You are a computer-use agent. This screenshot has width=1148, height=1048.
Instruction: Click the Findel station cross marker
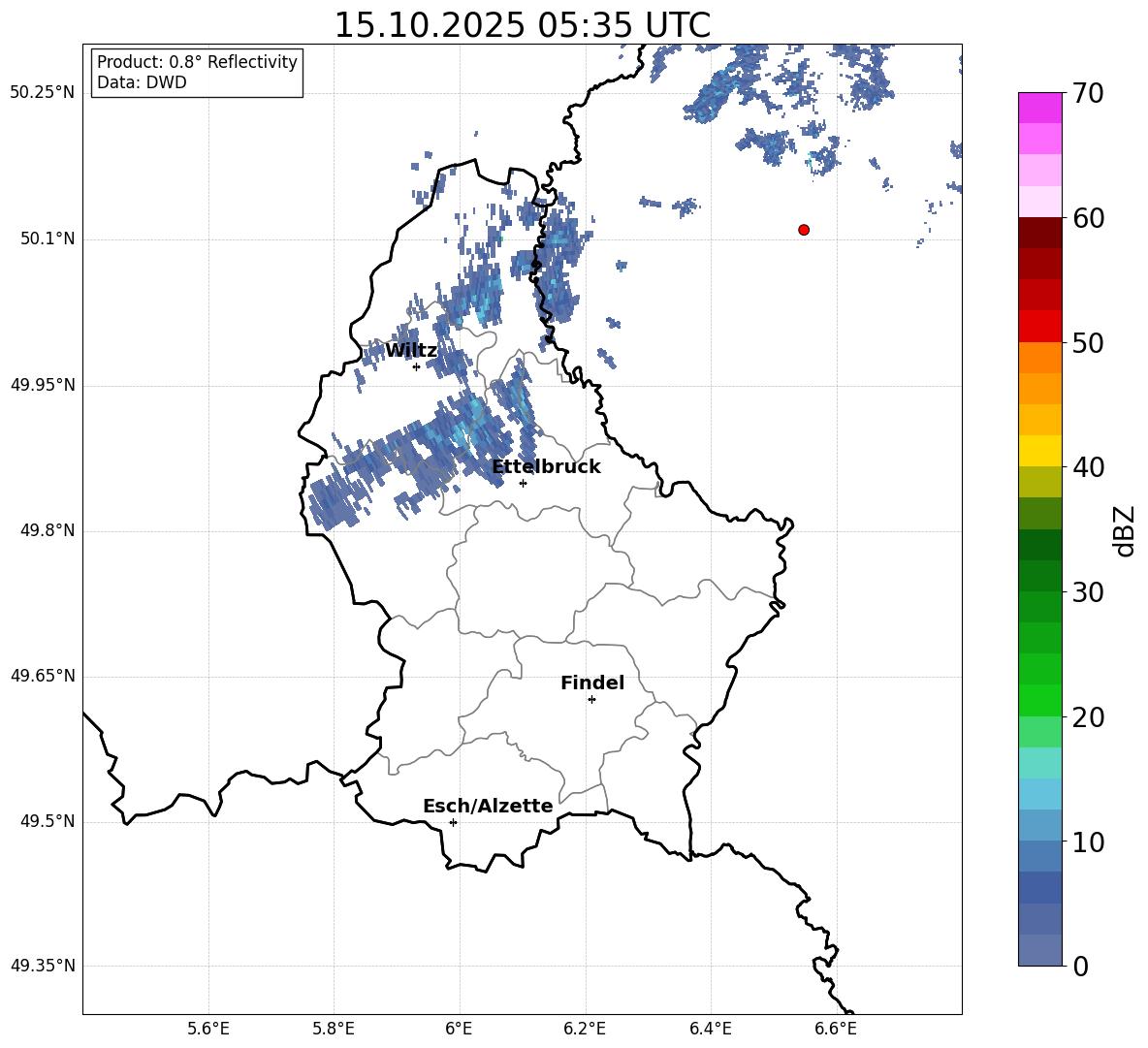point(591,700)
